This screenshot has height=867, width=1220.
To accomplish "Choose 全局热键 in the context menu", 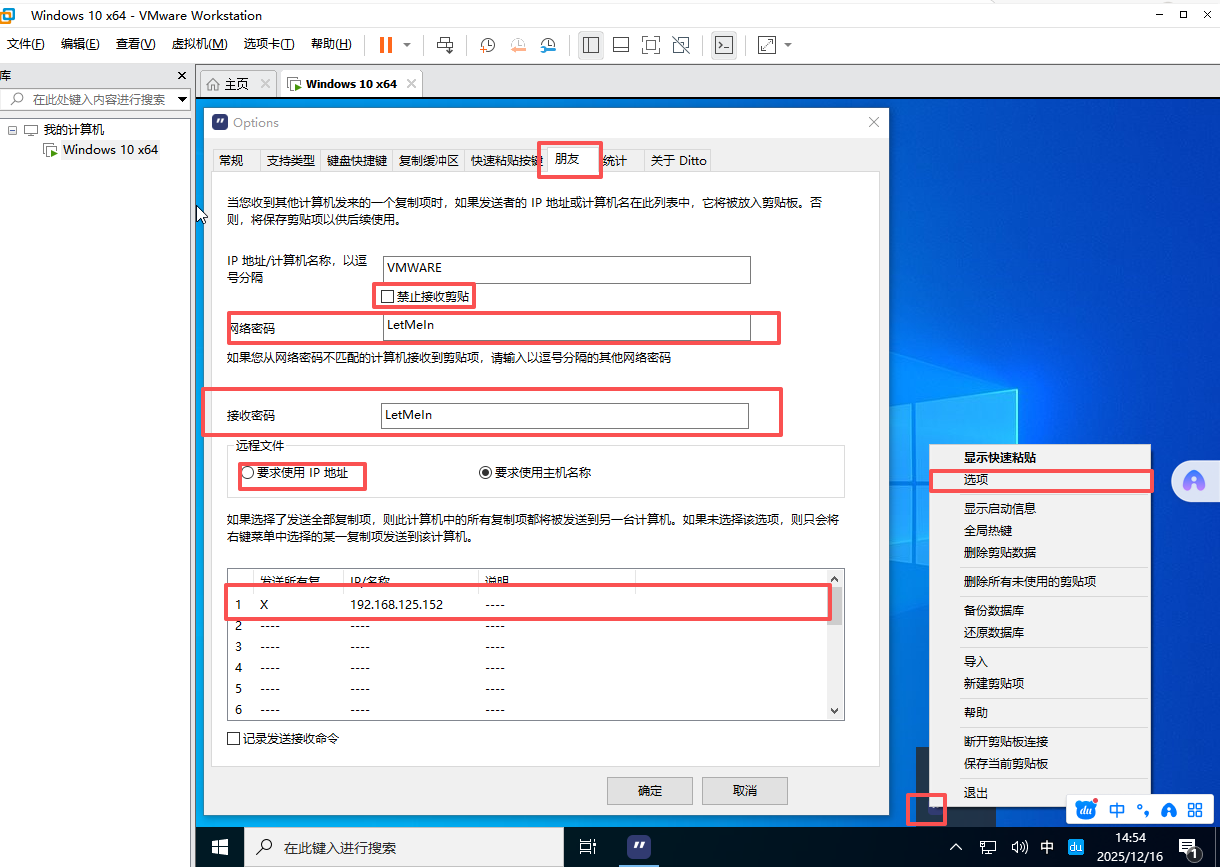I will 1040,530.
